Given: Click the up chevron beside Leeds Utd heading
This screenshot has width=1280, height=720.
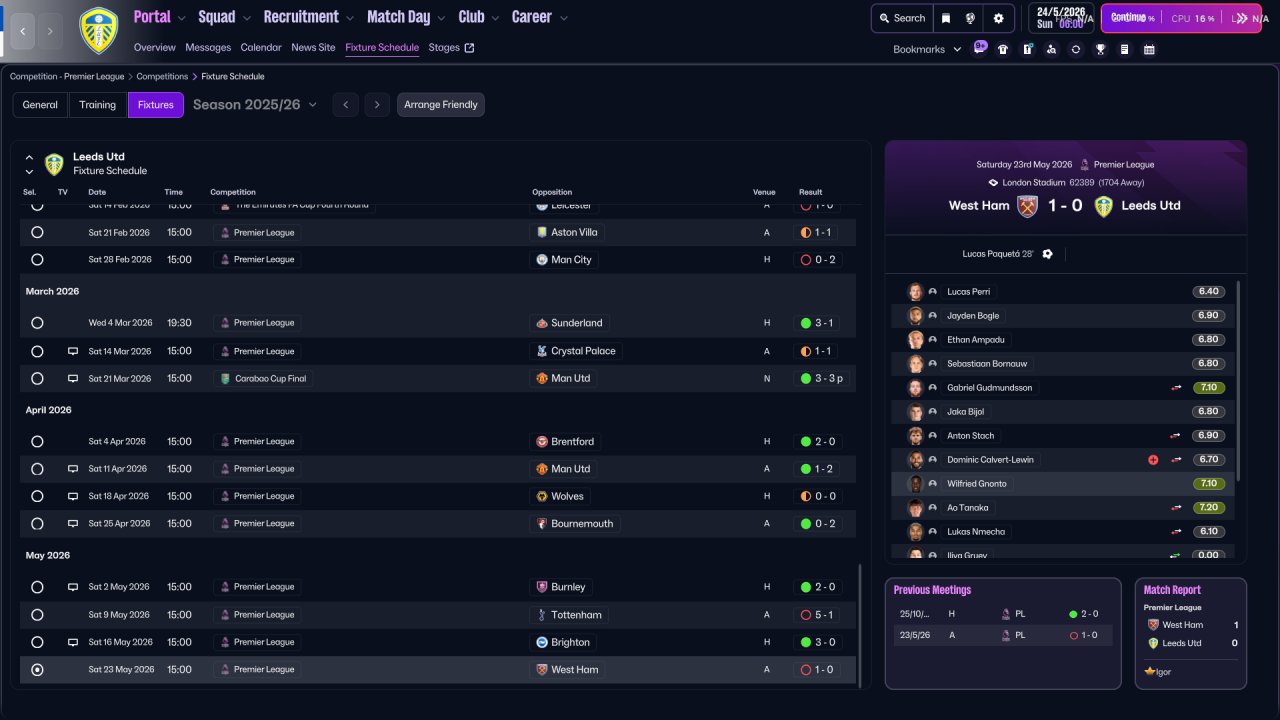Looking at the screenshot, I should (x=29, y=158).
